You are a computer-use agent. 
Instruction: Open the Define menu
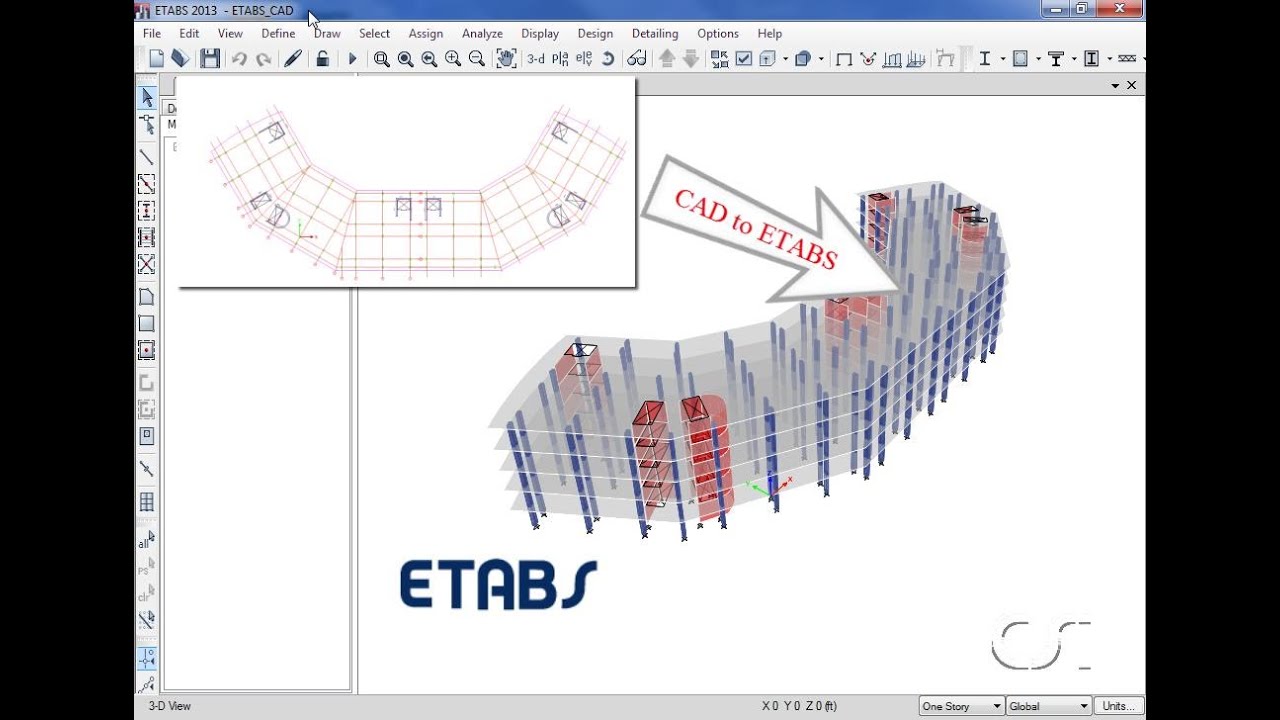coord(278,33)
